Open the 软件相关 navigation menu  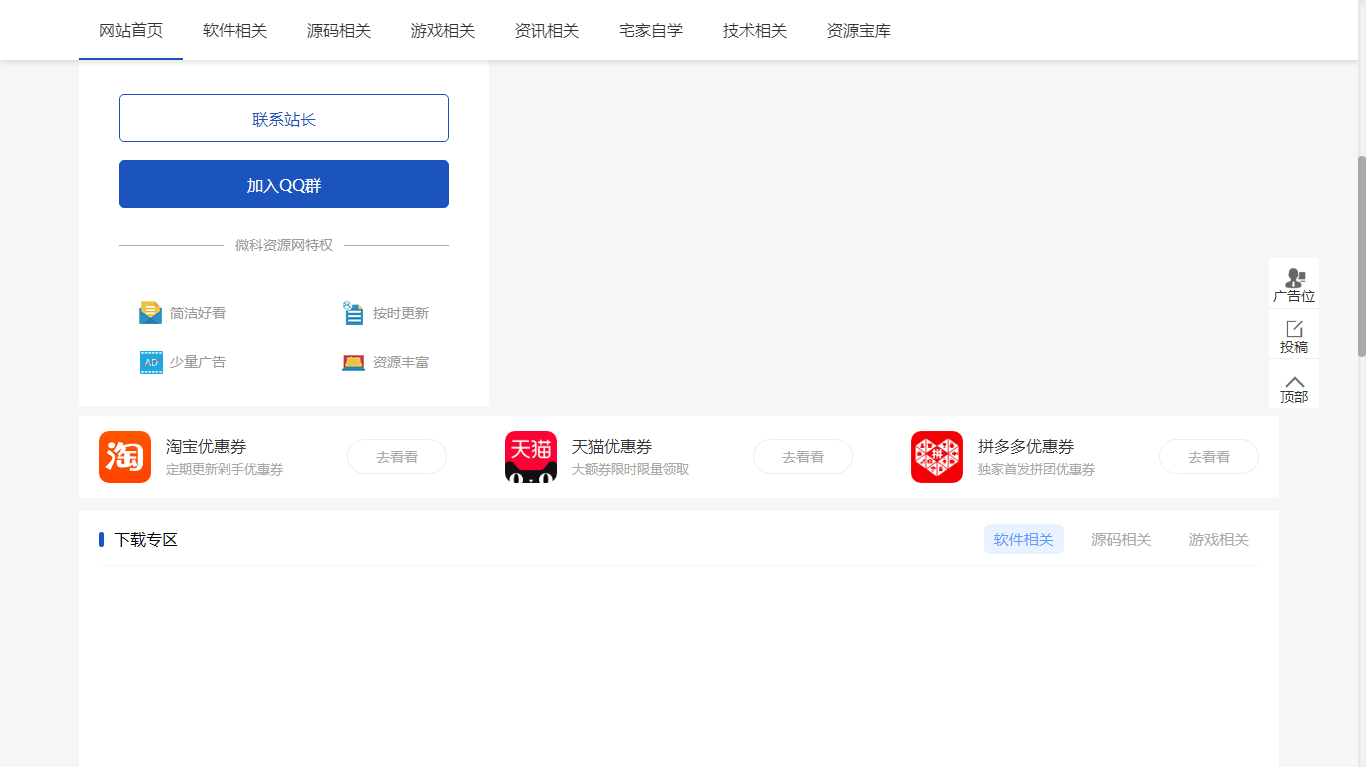[x=235, y=31]
